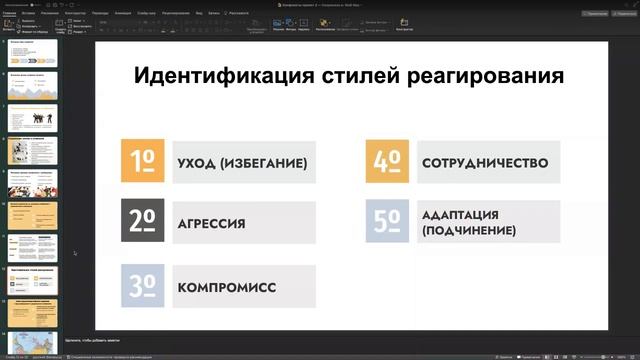Switch to Reading view icon in status bar

point(565,357)
